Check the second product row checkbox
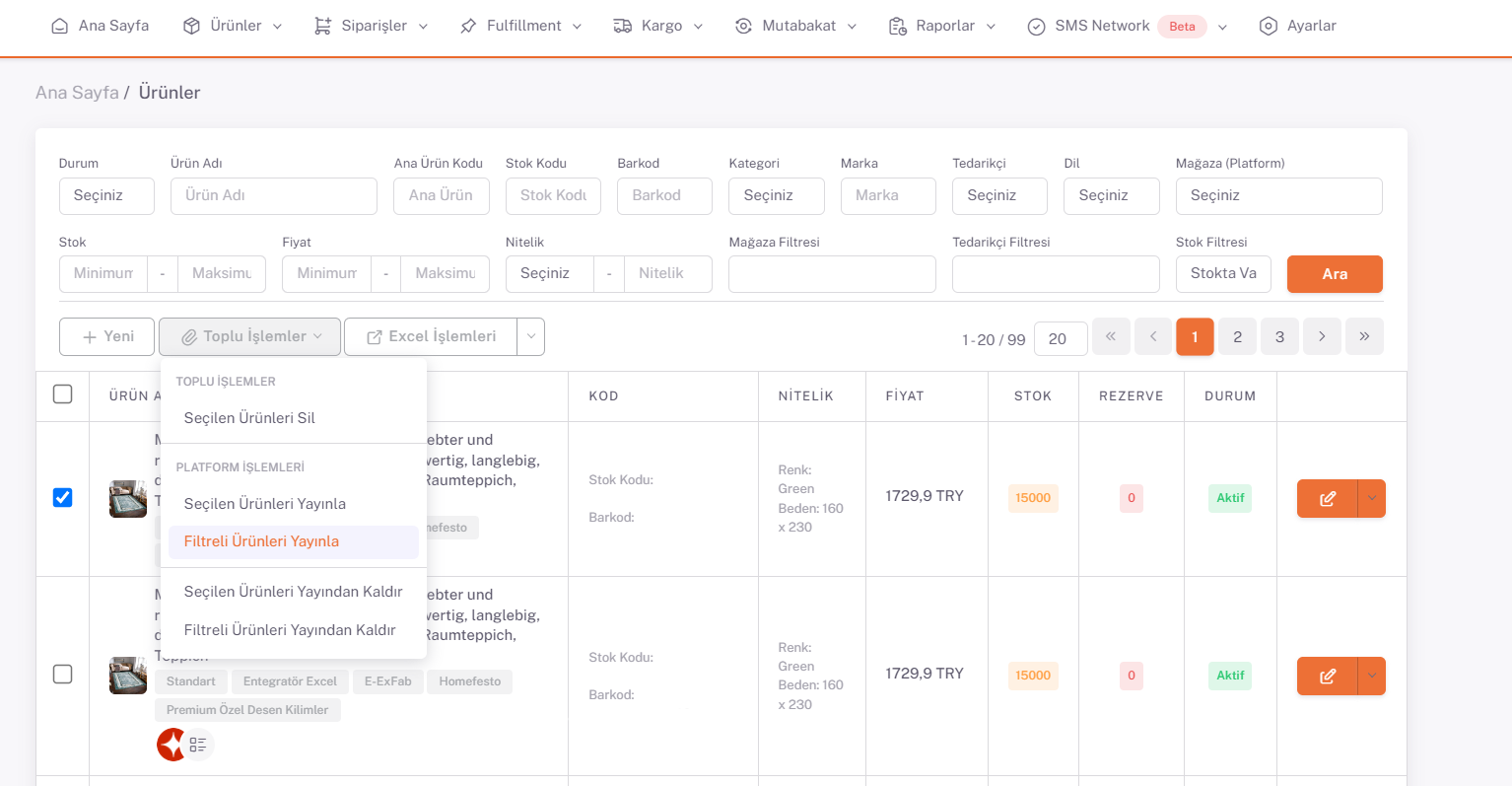Screen dimensions: 1512x786 point(63,675)
